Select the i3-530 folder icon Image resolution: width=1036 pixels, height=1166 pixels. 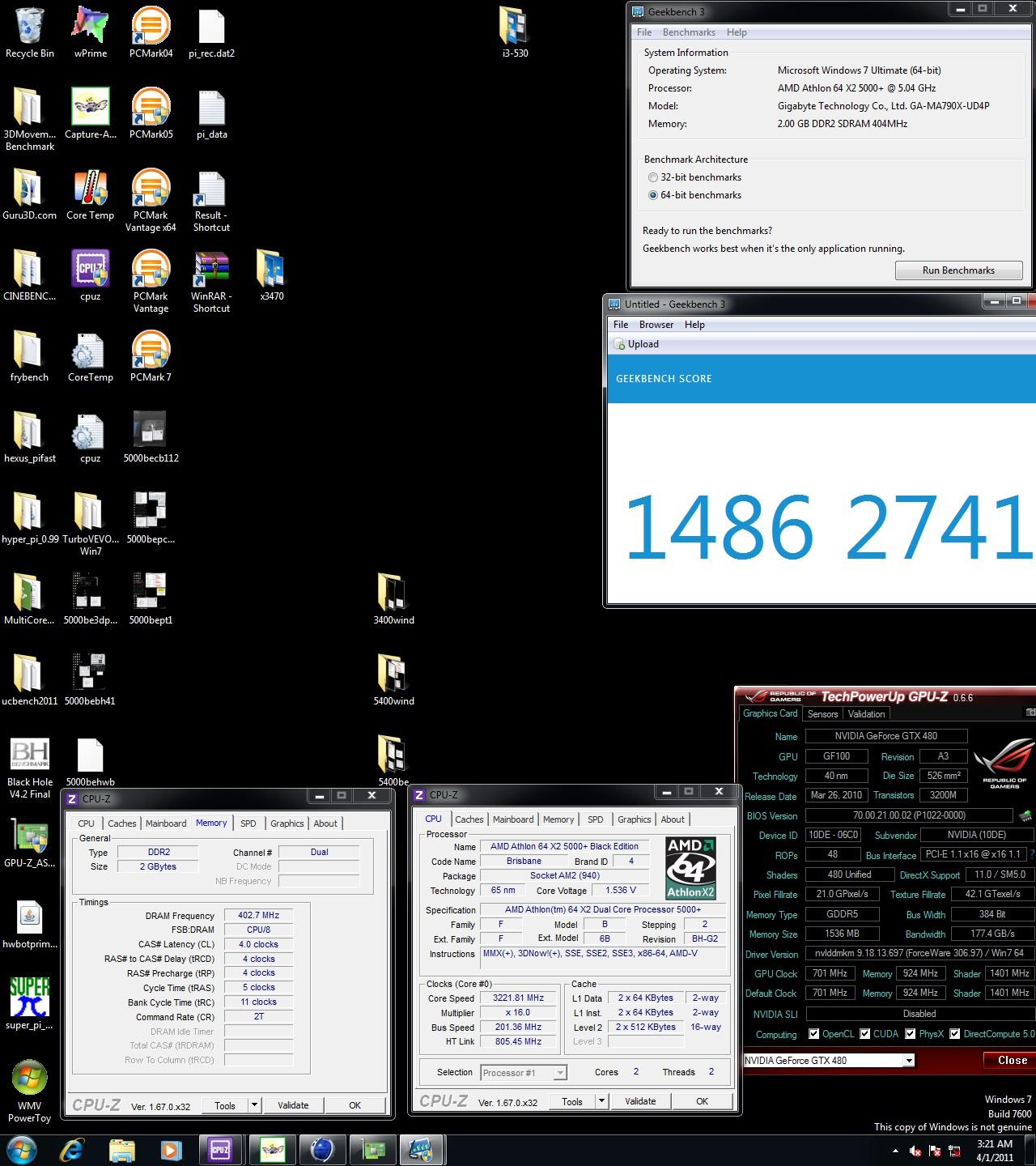tap(515, 26)
